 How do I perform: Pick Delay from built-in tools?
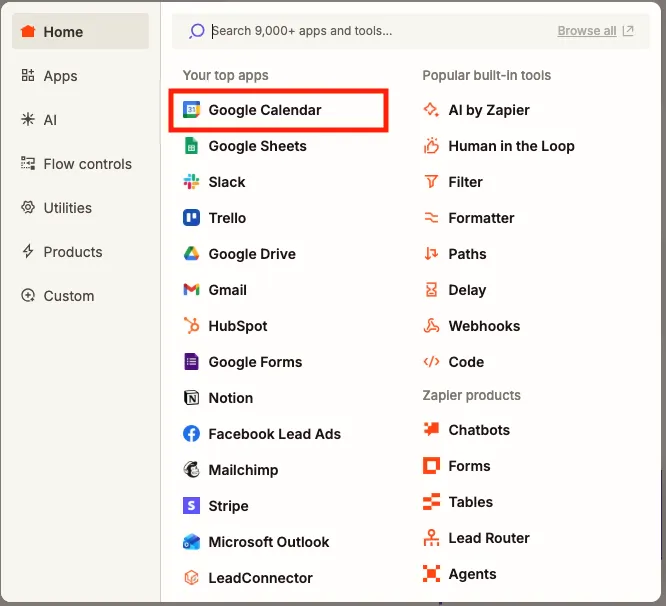(467, 290)
